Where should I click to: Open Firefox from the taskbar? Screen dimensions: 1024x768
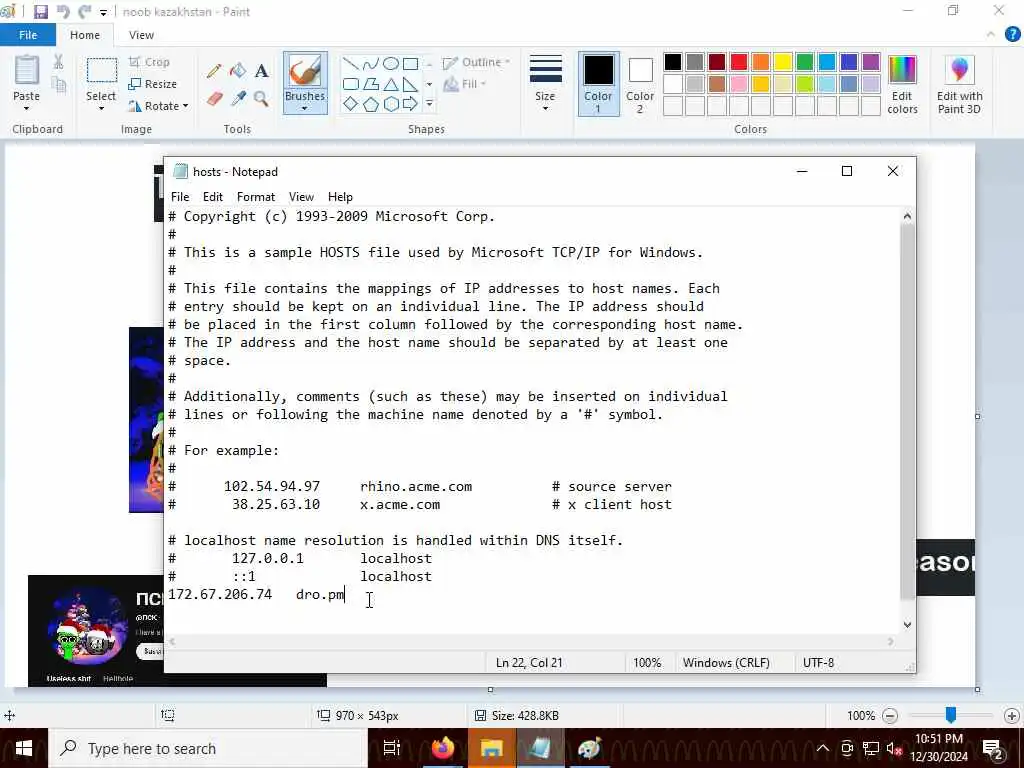[443, 748]
